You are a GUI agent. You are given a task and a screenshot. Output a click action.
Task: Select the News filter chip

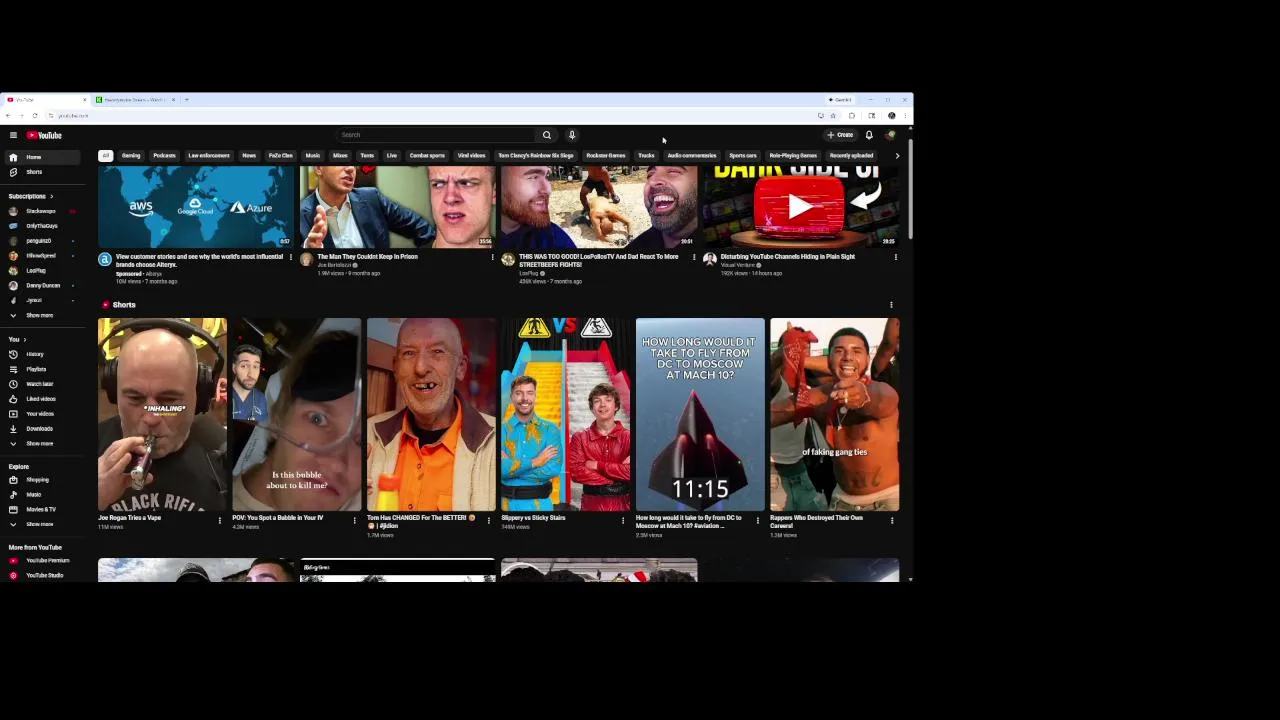(x=249, y=156)
